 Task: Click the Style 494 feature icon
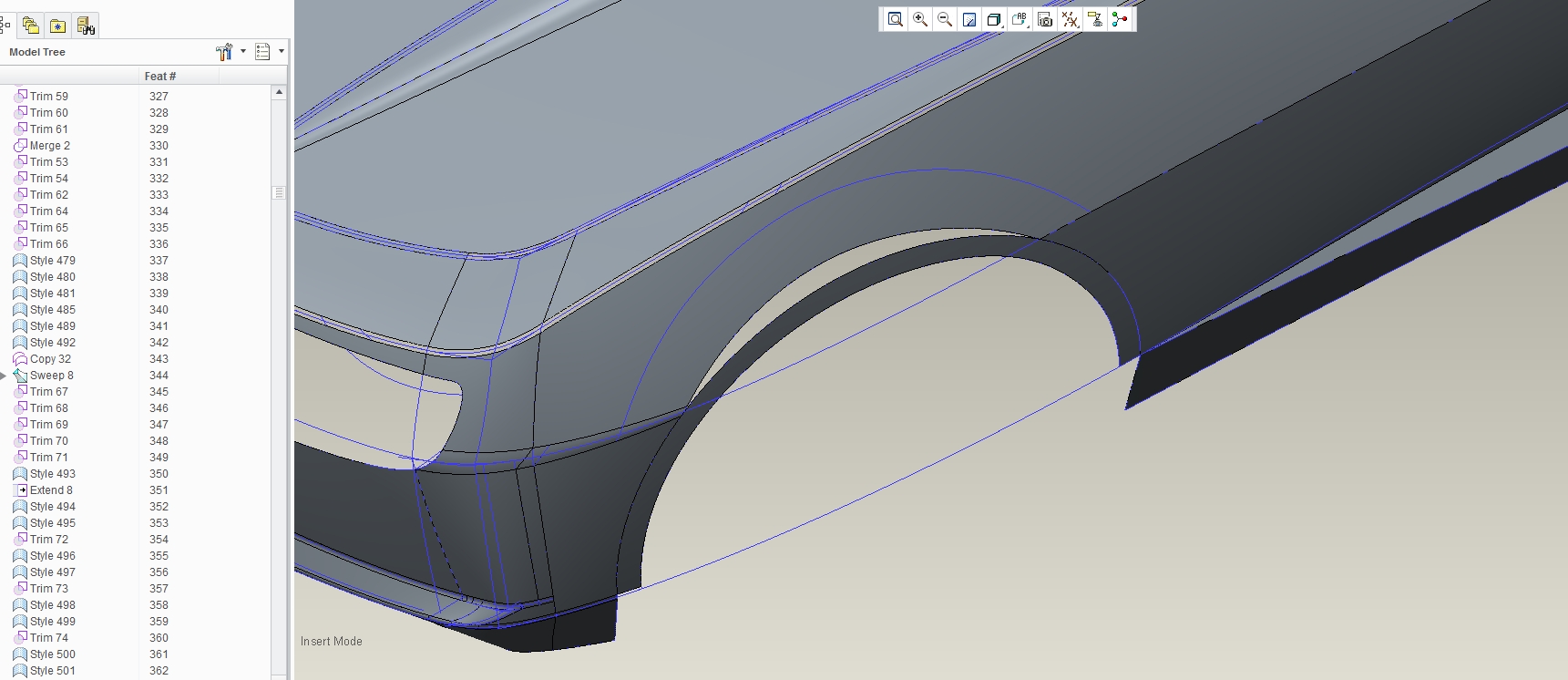click(x=20, y=507)
